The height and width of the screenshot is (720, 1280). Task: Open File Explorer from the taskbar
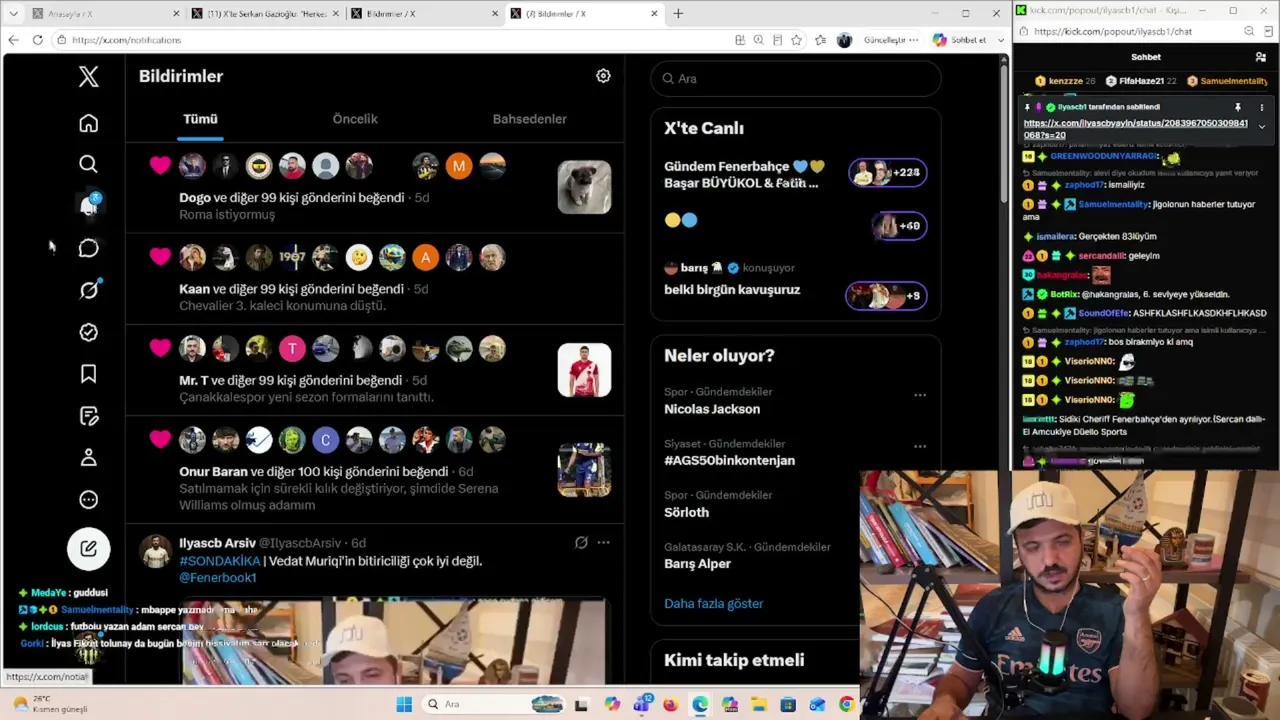759,704
